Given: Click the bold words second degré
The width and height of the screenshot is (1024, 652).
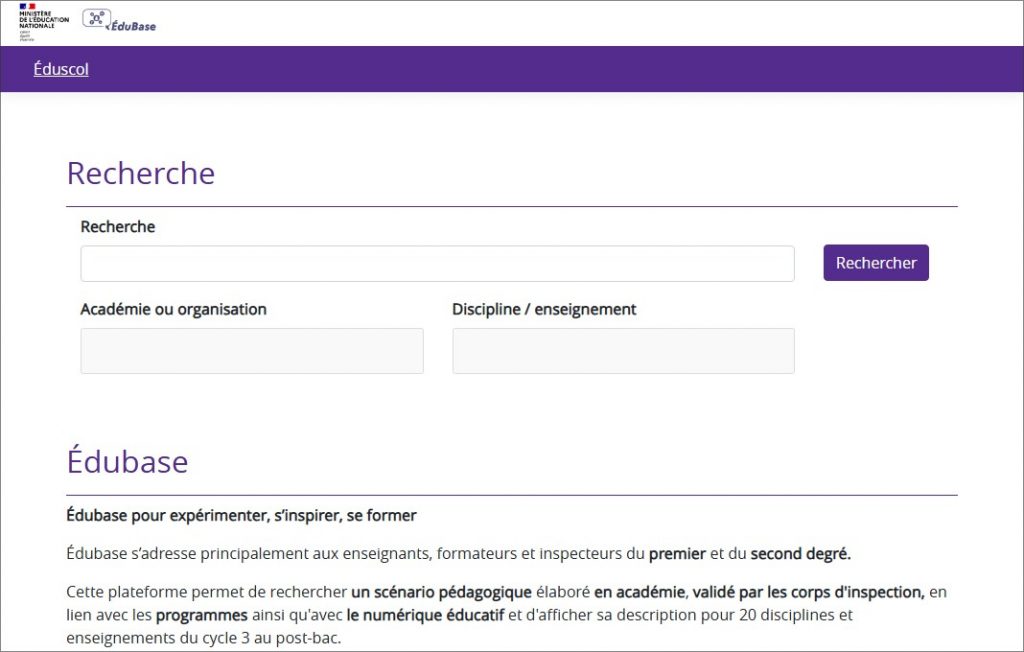Looking at the screenshot, I should (x=800, y=554).
